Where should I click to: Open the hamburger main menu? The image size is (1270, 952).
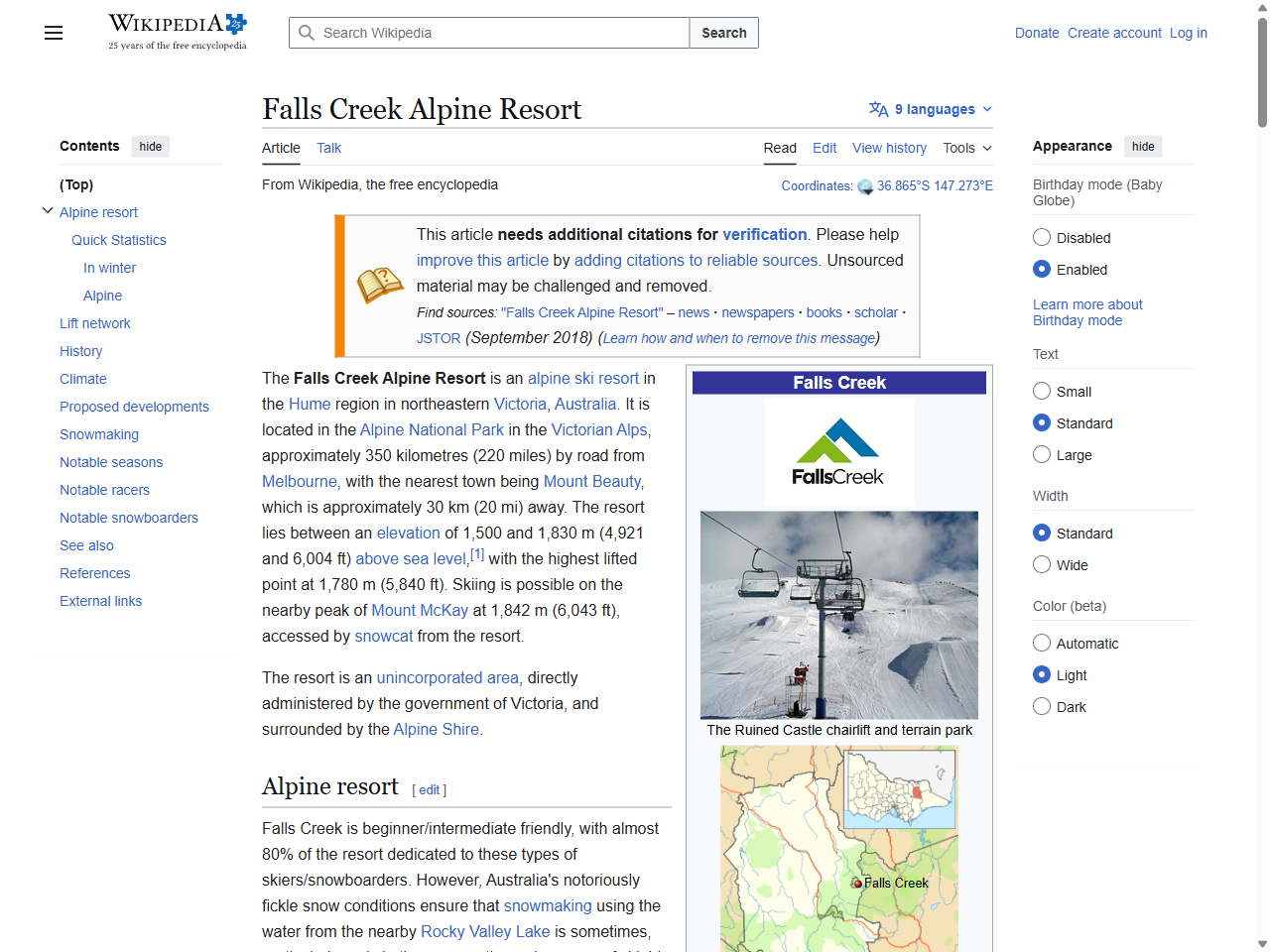(53, 33)
